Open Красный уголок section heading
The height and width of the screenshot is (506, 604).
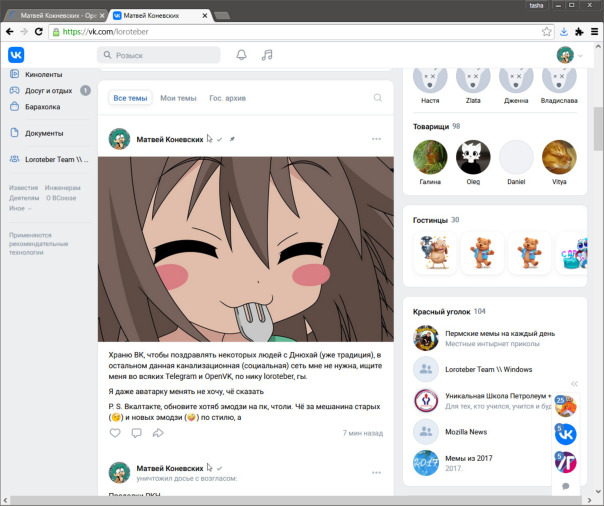[x=441, y=312]
